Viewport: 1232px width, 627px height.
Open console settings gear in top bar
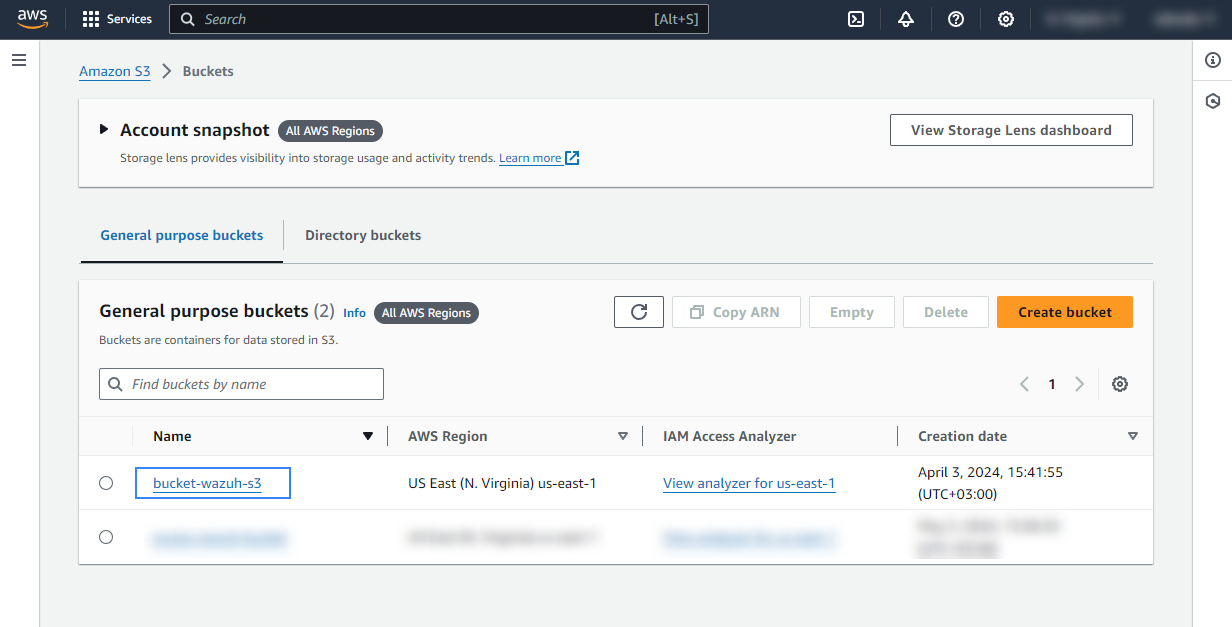point(1006,19)
